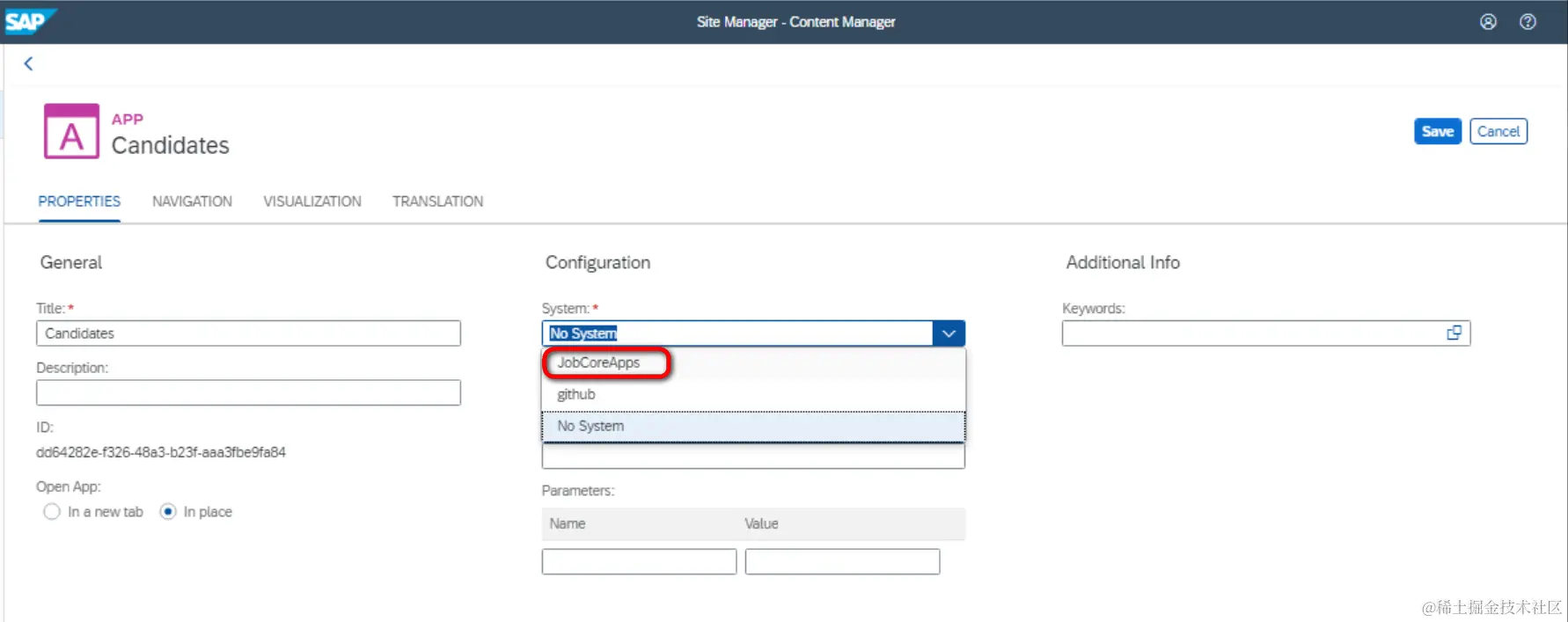This screenshot has width=1568, height=622.
Task: Choose github from the System list
Action: click(753, 394)
